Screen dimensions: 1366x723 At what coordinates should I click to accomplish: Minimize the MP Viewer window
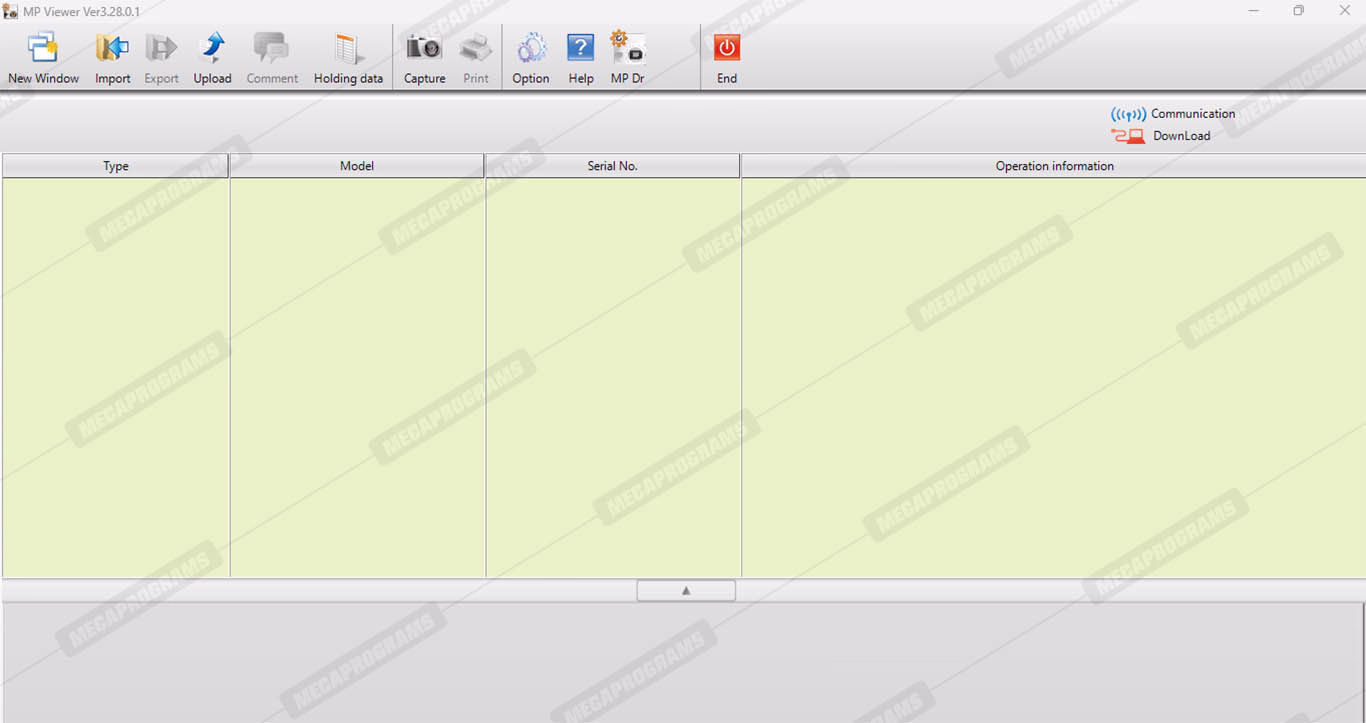(1254, 11)
